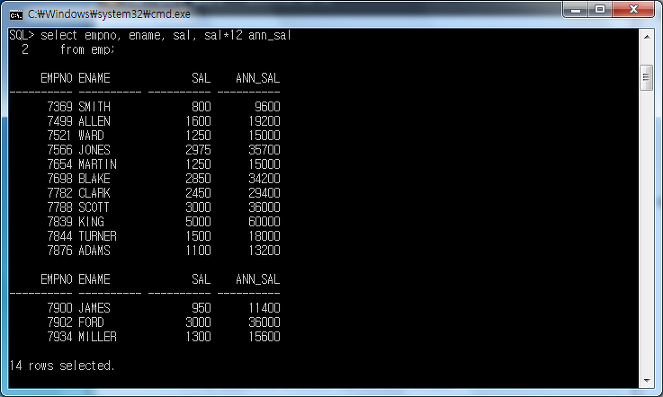Image resolution: width=663 pixels, height=397 pixels.
Task: Click the vertical scrollbar thumb
Action: [647, 78]
